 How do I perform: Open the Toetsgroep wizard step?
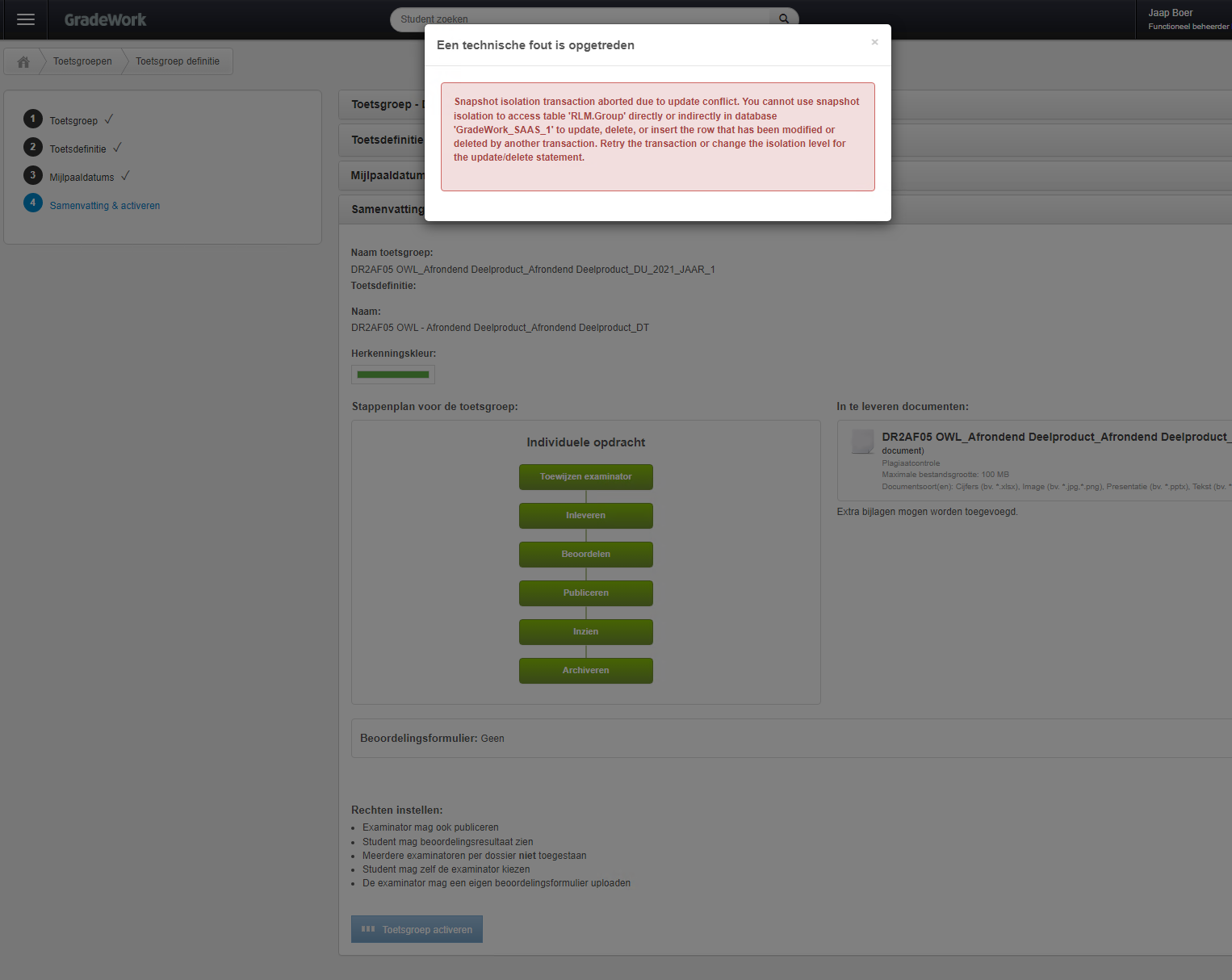pyautogui.click(x=73, y=121)
